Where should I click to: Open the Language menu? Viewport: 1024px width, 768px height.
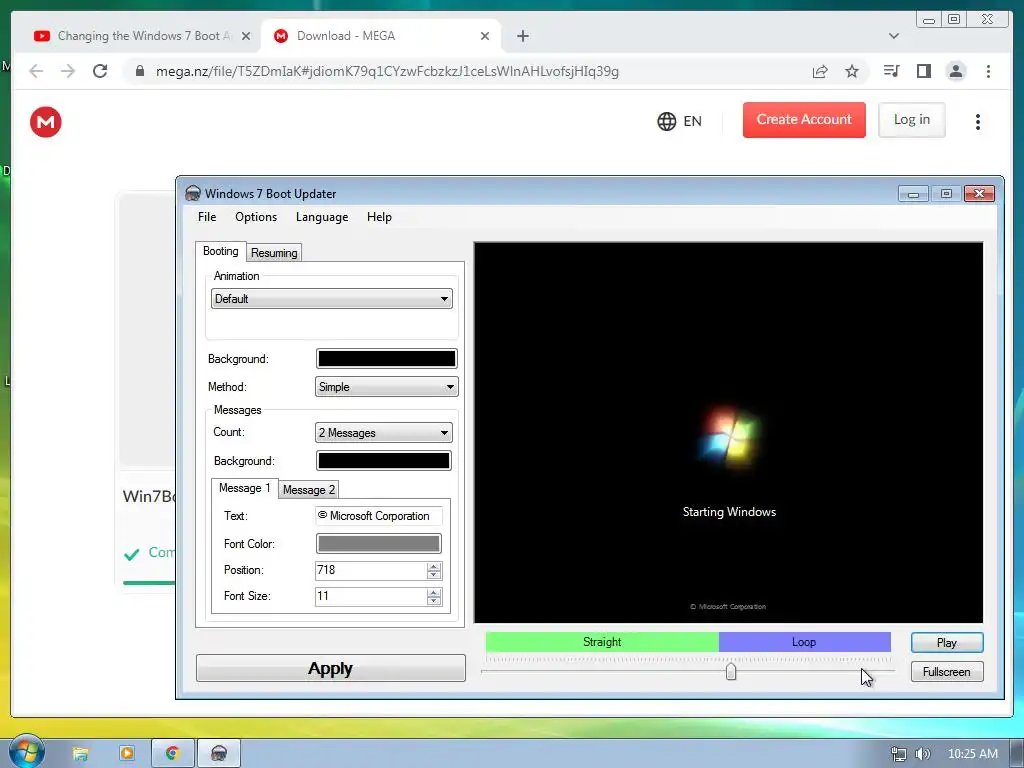322,217
